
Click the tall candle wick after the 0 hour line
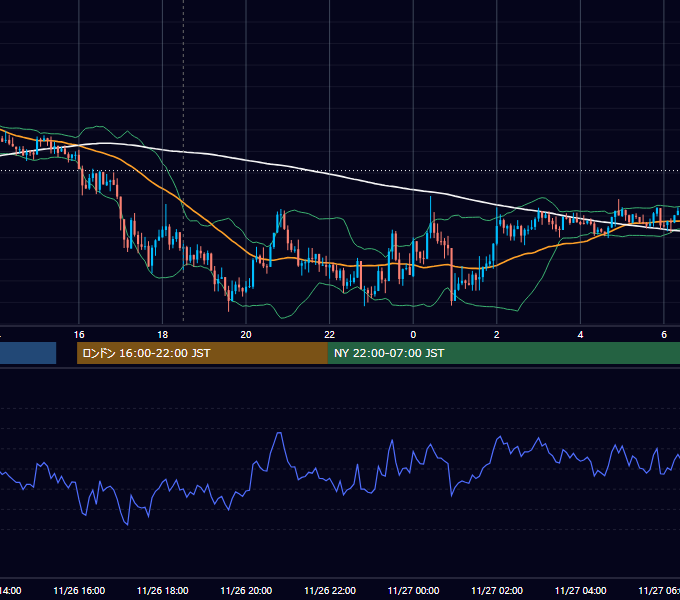431,208
